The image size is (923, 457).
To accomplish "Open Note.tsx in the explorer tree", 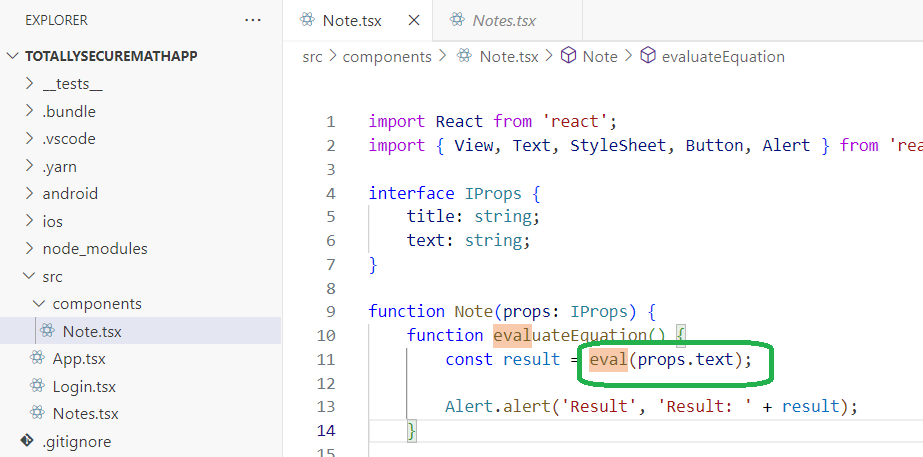I will coord(92,332).
